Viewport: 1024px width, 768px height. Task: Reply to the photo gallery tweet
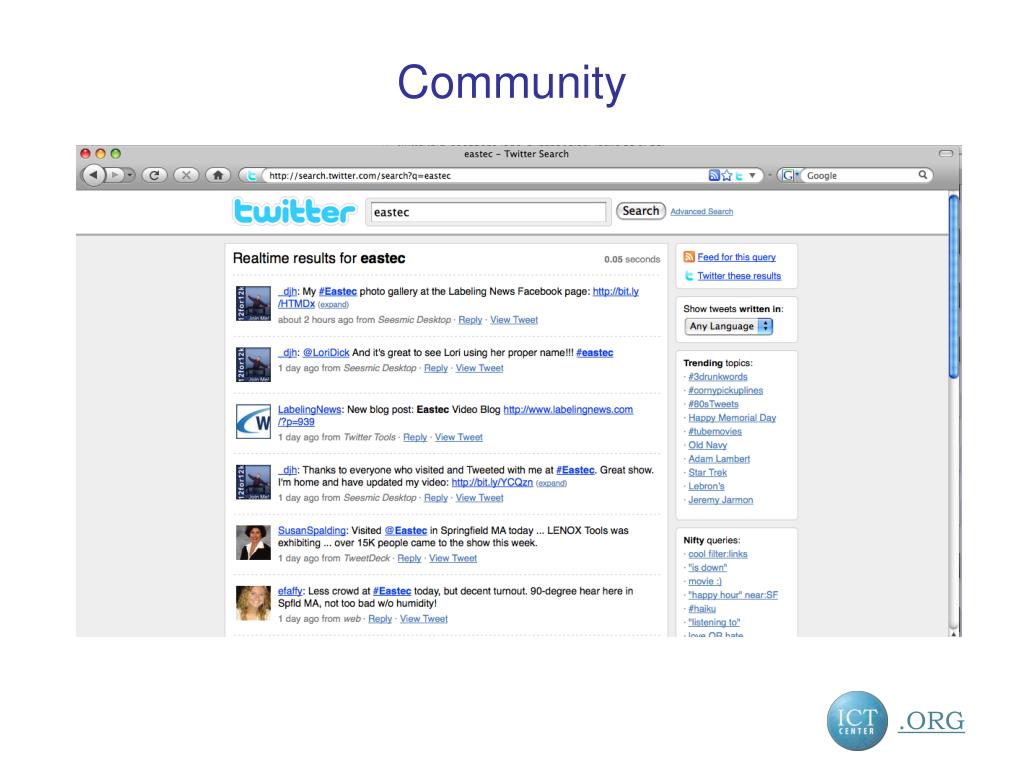coord(470,320)
